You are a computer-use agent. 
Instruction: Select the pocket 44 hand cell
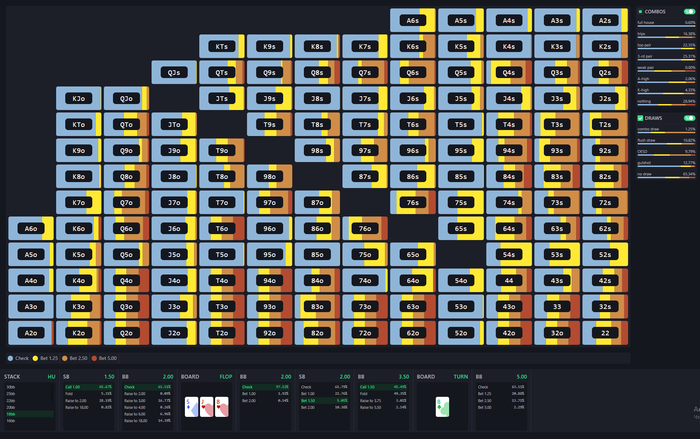[509, 280]
